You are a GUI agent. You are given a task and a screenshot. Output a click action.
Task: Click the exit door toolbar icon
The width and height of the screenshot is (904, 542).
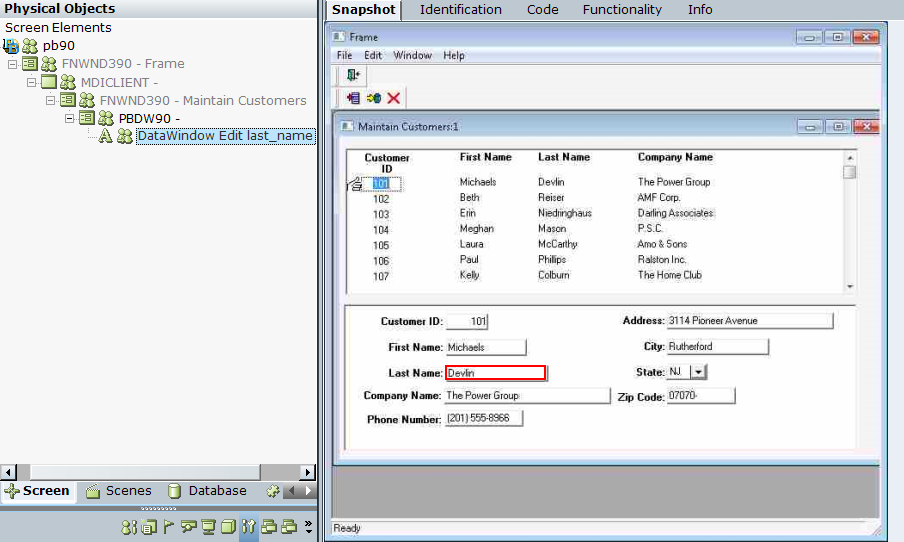click(x=353, y=75)
